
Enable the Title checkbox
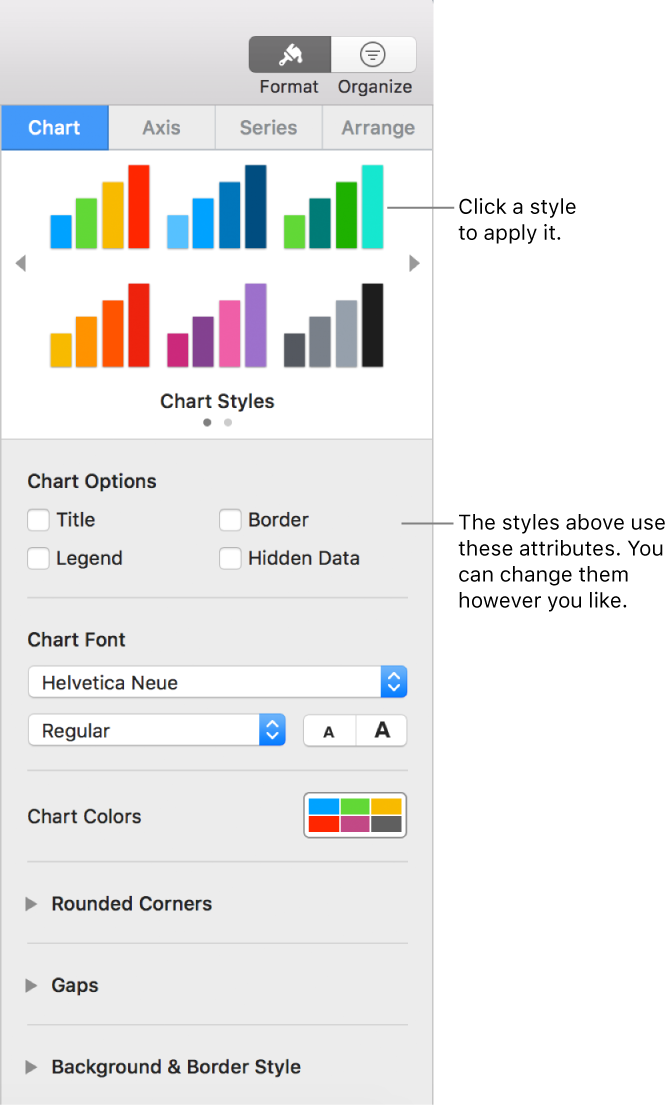[x=38, y=520]
